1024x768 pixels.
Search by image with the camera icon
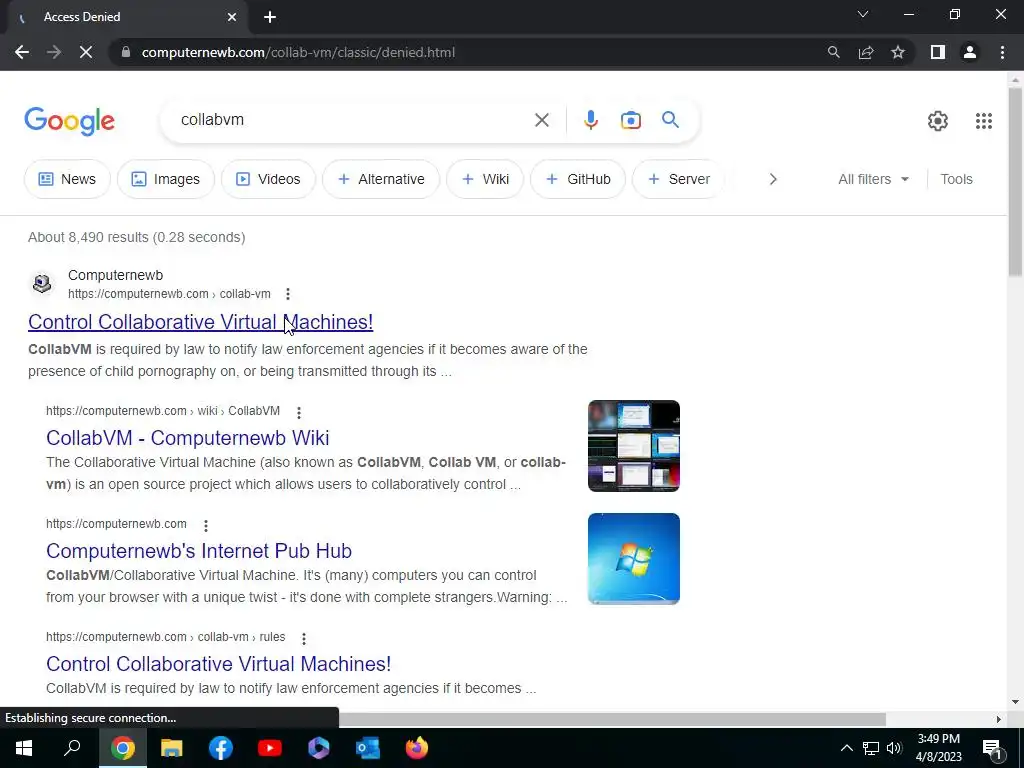[630, 120]
